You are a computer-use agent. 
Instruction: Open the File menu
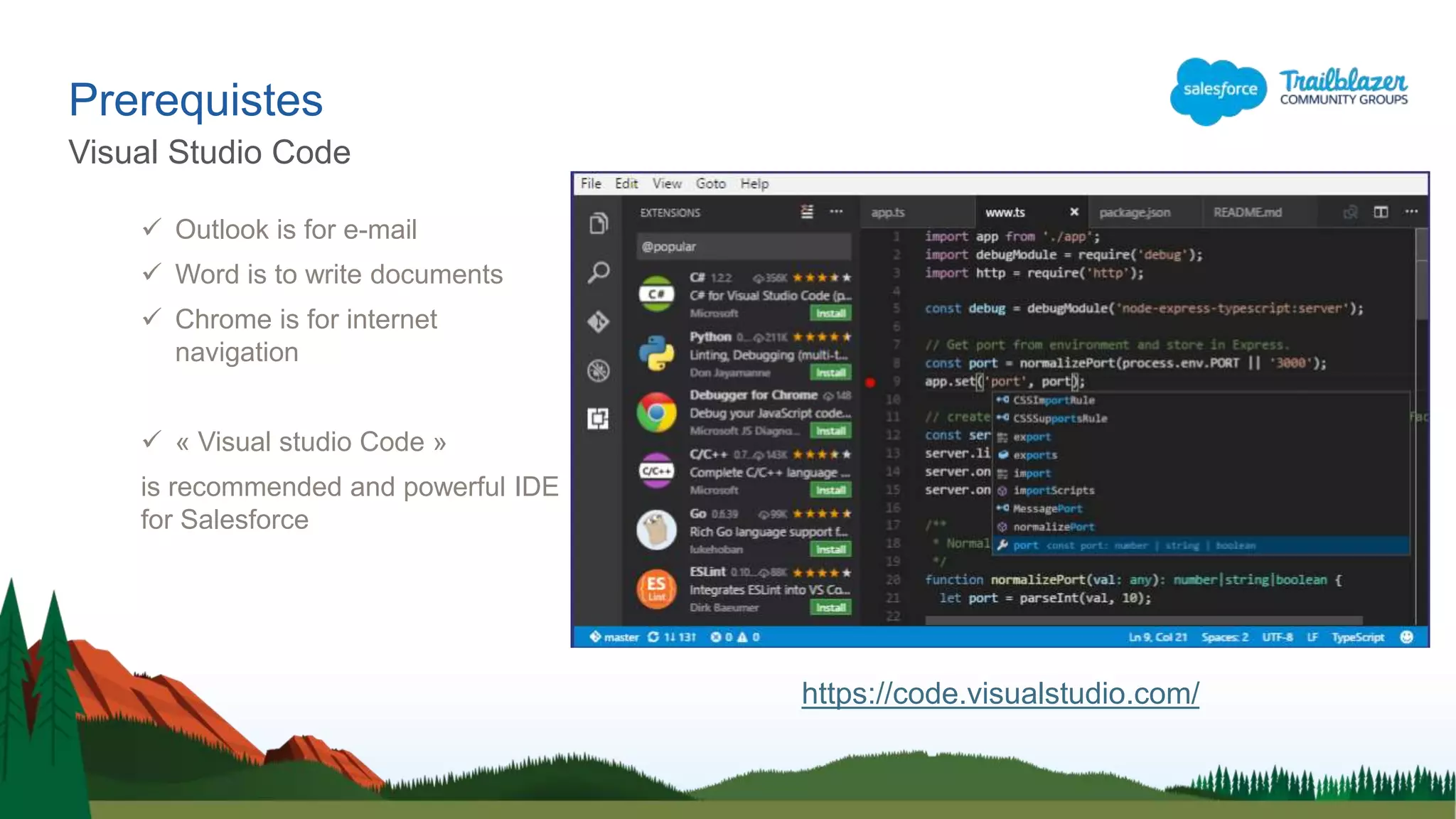pyautogui.click(x=591, y=183)
